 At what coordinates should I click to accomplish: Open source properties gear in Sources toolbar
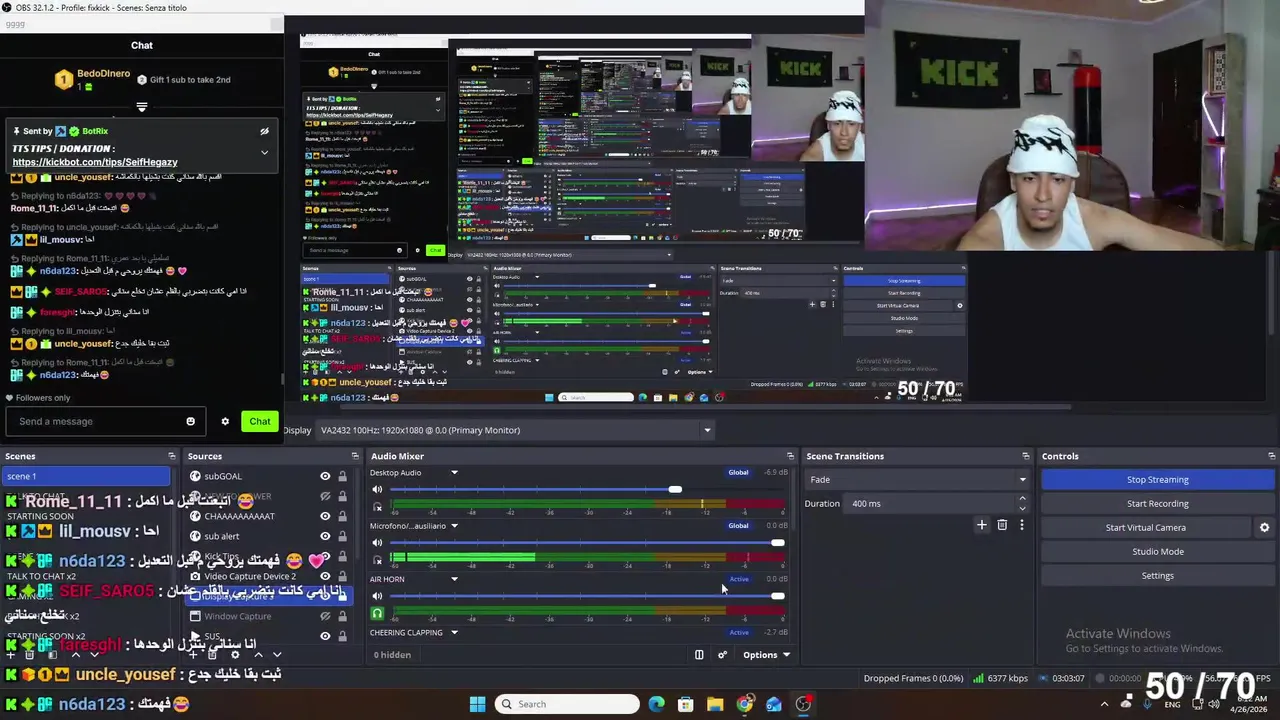pyautogui.click(x=234, y=654)
